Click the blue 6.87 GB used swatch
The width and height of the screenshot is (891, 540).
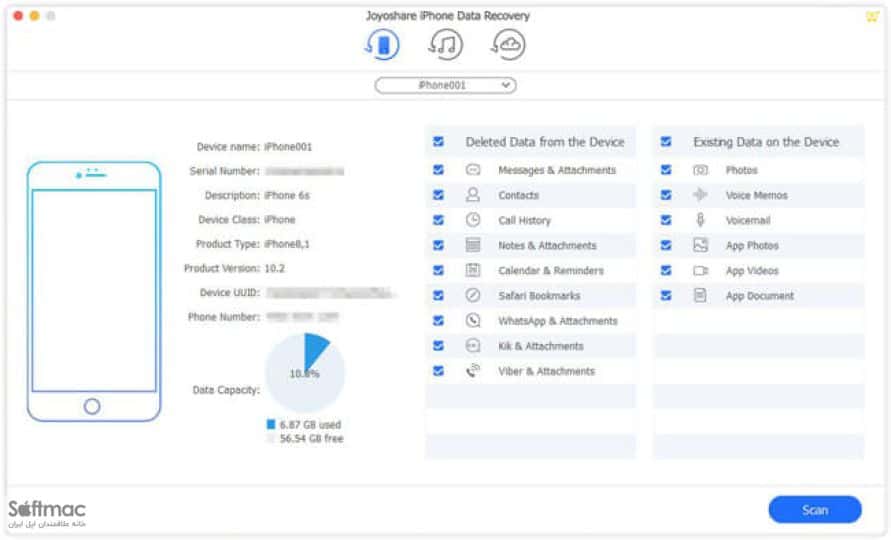[271, 424]
